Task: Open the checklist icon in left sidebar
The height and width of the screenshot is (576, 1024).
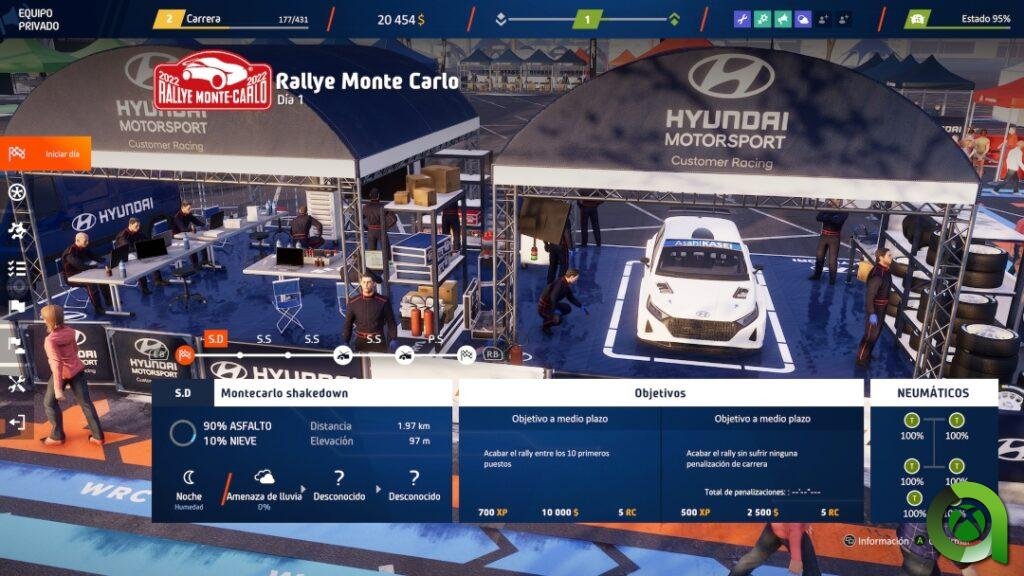Action: point(16,268)
